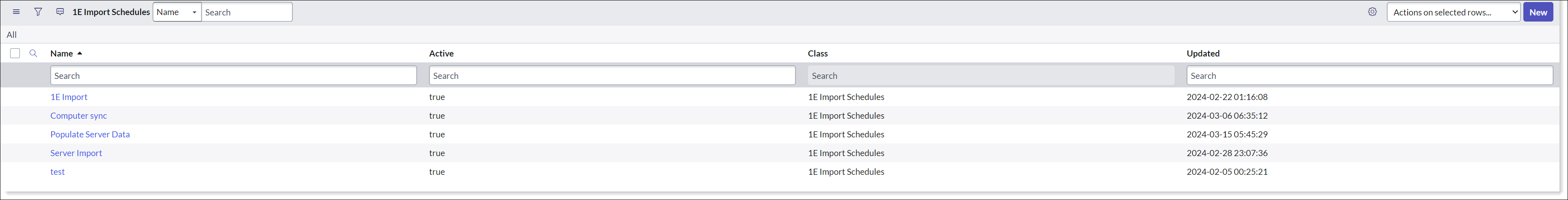
Task: Click the filter funnel icon
Action: point(38,12)
